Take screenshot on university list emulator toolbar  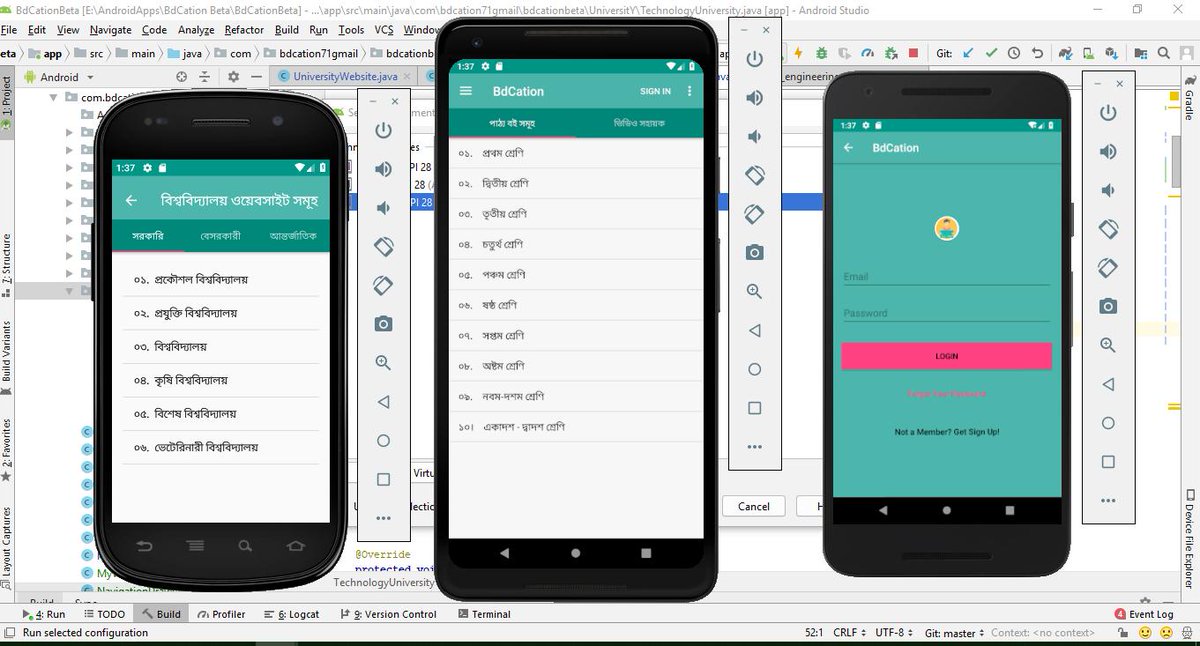[383, 323]
